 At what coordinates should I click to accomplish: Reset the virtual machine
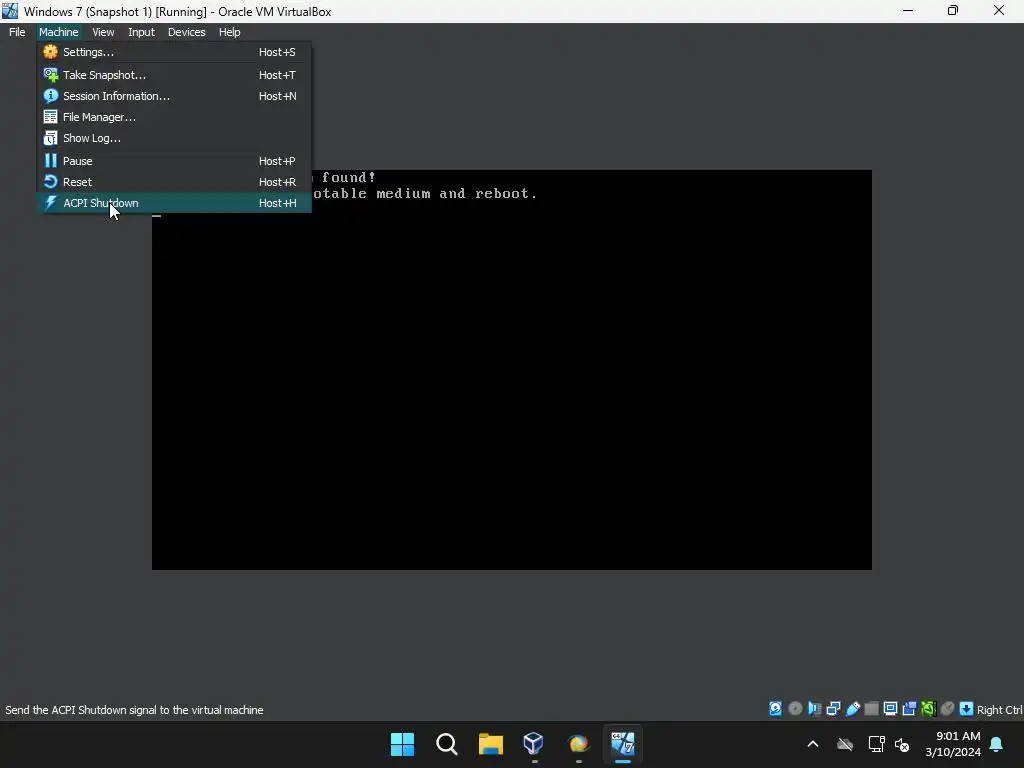tap(174, 182)
